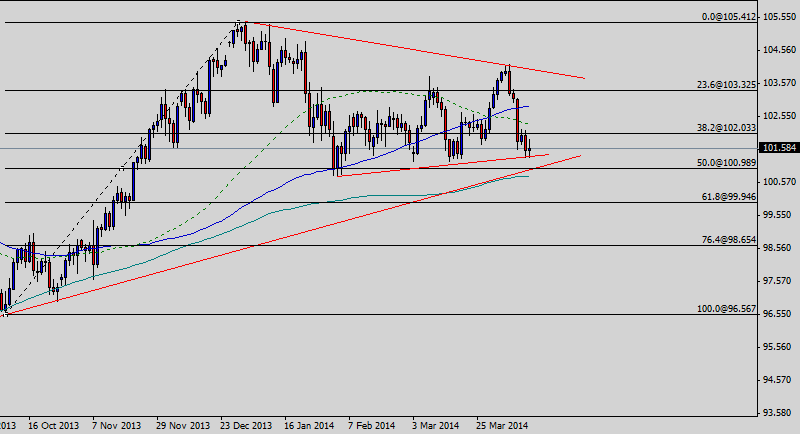Click the peak of green dashed moving average
This screenshot has height=434, width=800.
pyautogui.click(x=368, y=91)
